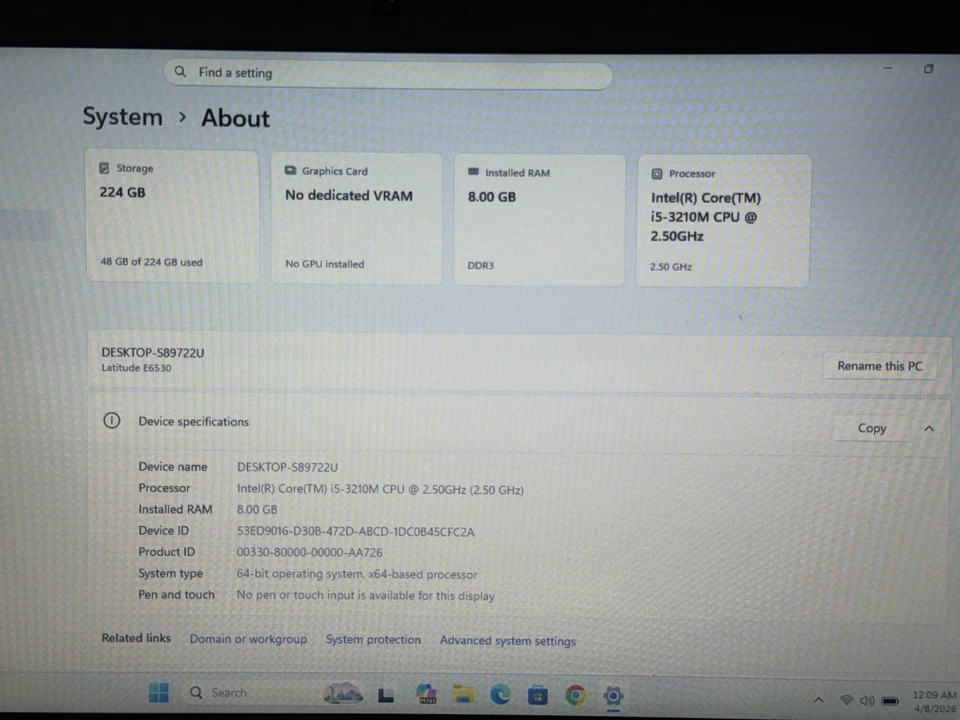
Task: Open Domain or workgroup link
Action: pyautogui.click(x=248, y=639)
